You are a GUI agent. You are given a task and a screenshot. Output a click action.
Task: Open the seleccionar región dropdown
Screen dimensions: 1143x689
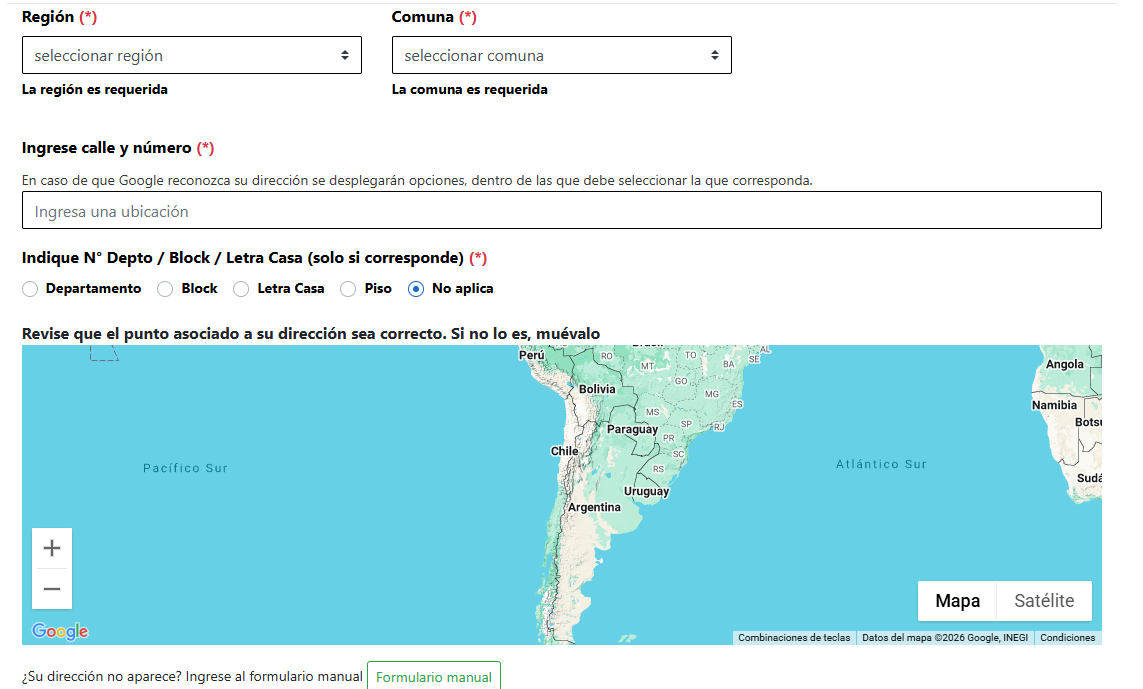tap(192, 55)
